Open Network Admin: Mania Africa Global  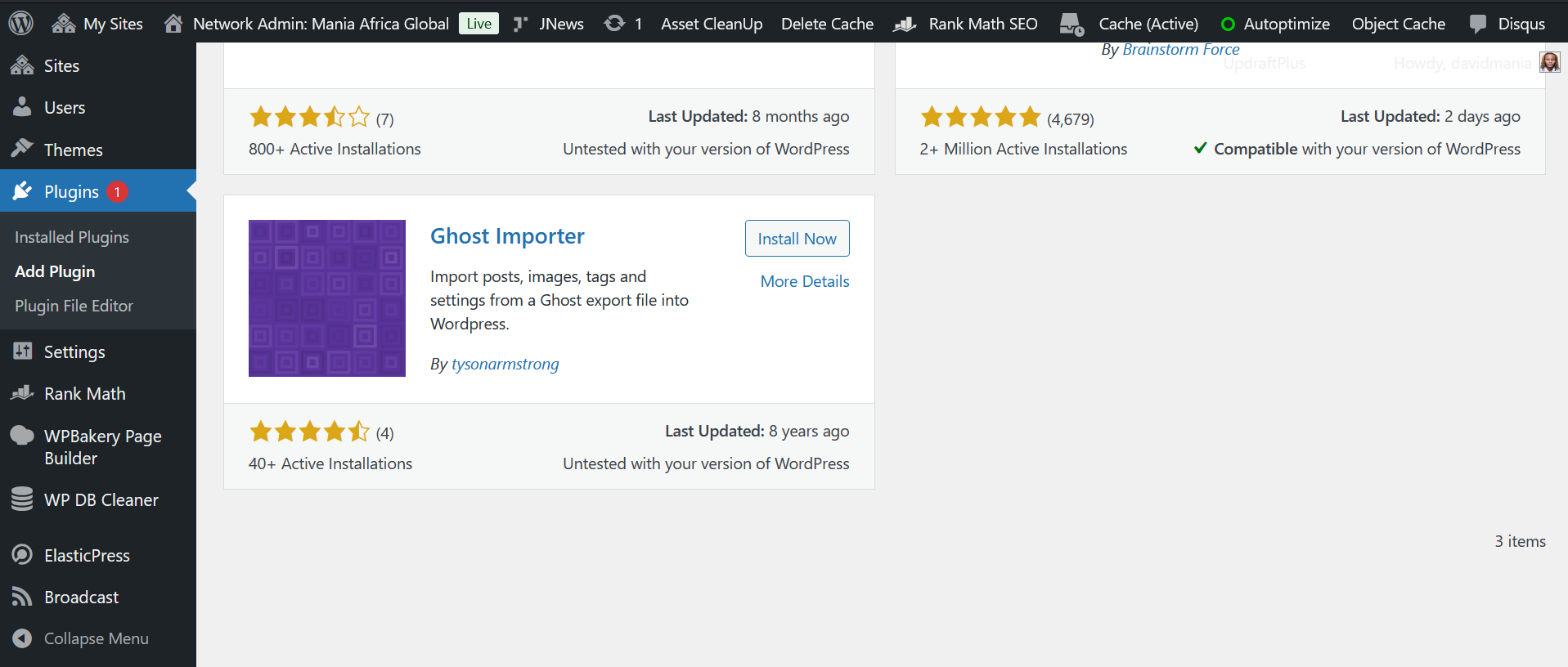point(321,24)
